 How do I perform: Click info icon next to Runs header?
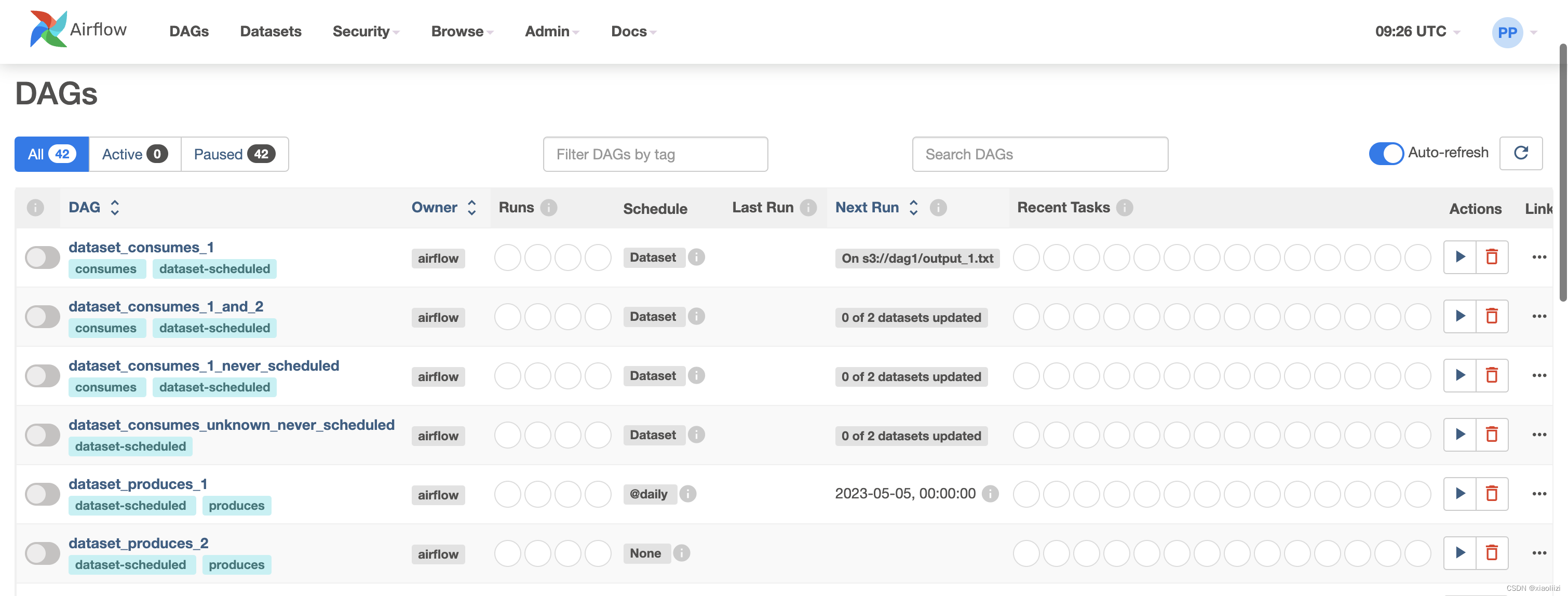coord(548,208)
